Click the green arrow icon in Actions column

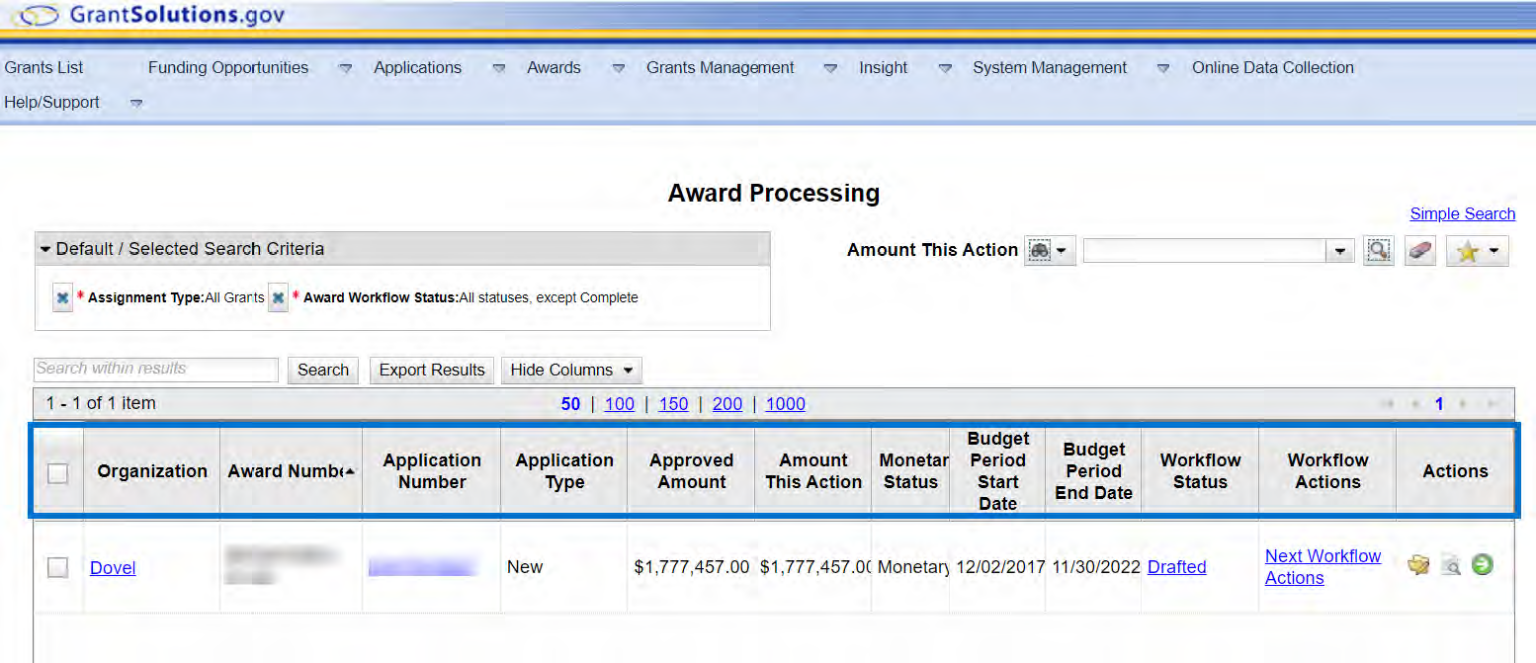pos(1482,565)
